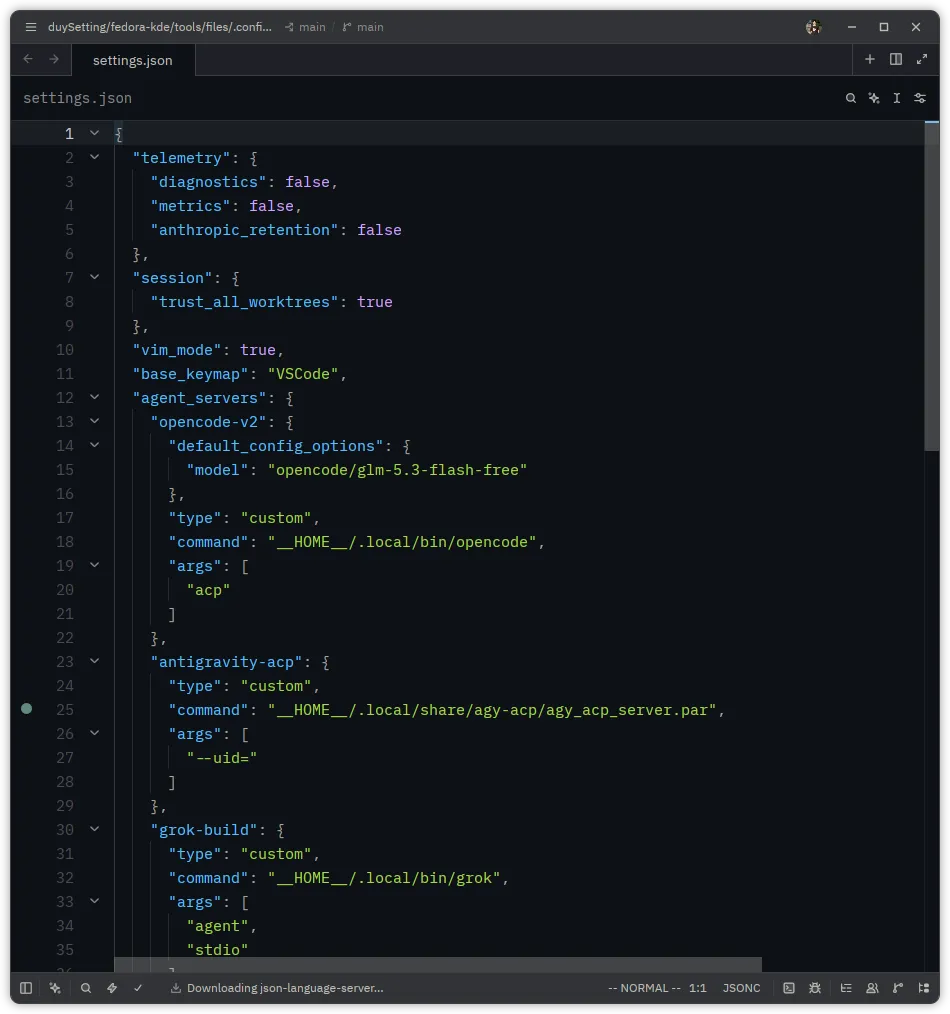
Task: Click the NORMAL vim mode indicator
Action: 644,988
